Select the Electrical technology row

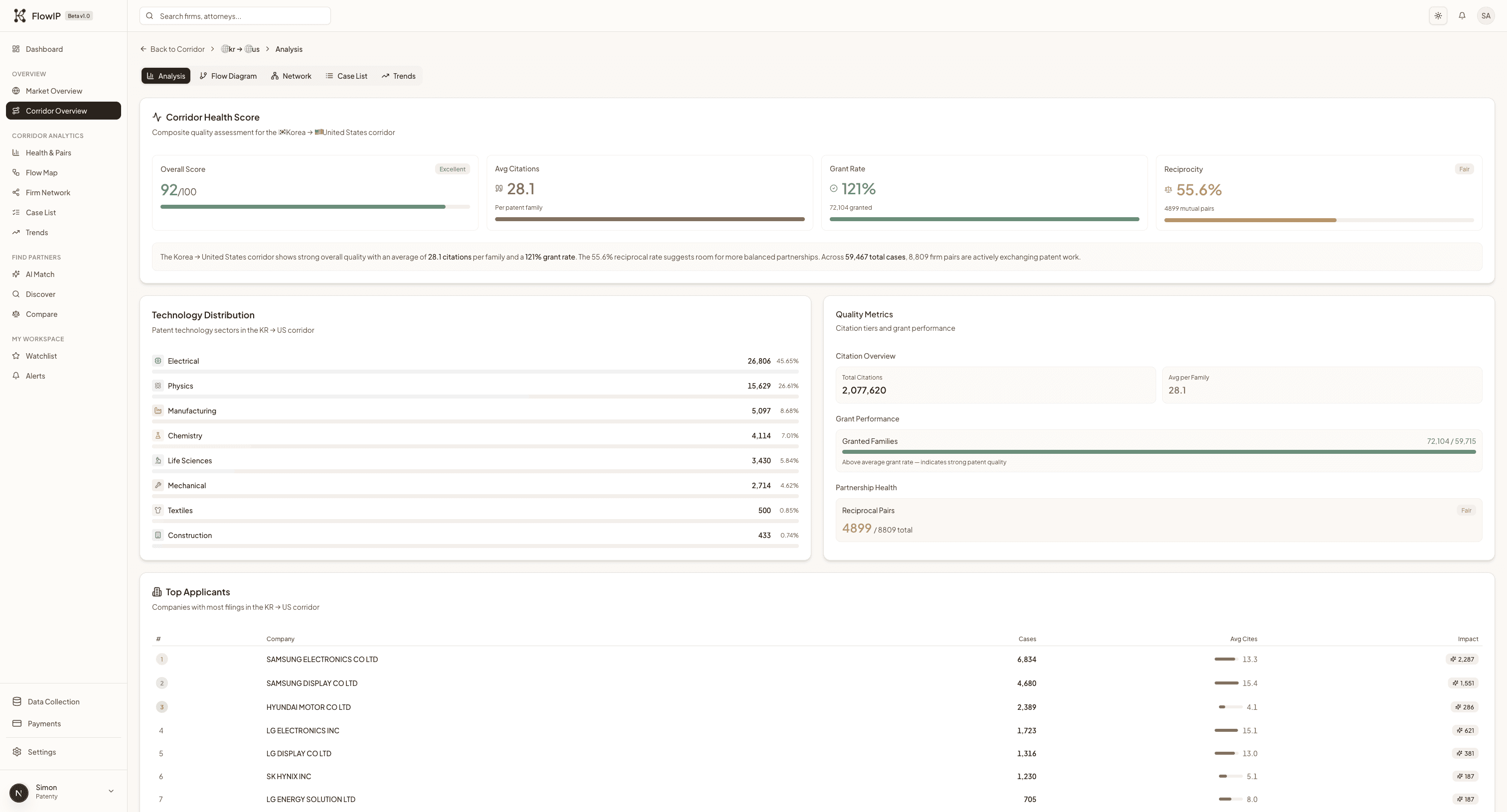point(475,361)
